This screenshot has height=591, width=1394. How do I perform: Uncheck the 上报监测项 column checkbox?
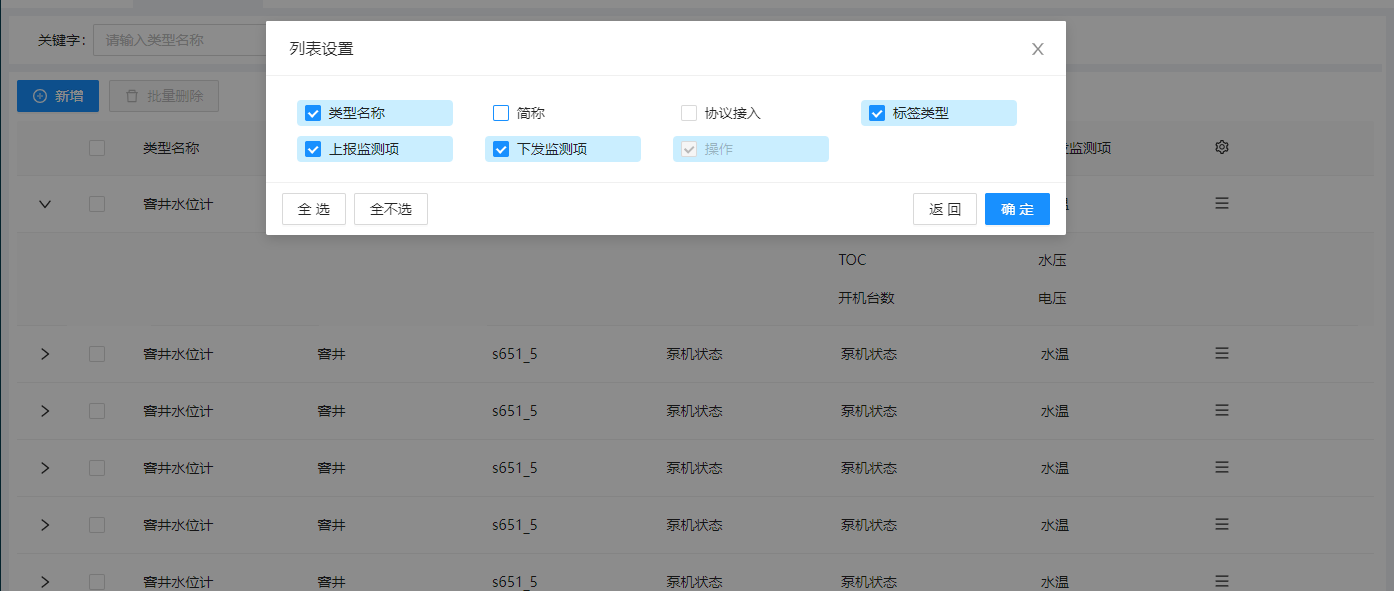tap(312, 148)
